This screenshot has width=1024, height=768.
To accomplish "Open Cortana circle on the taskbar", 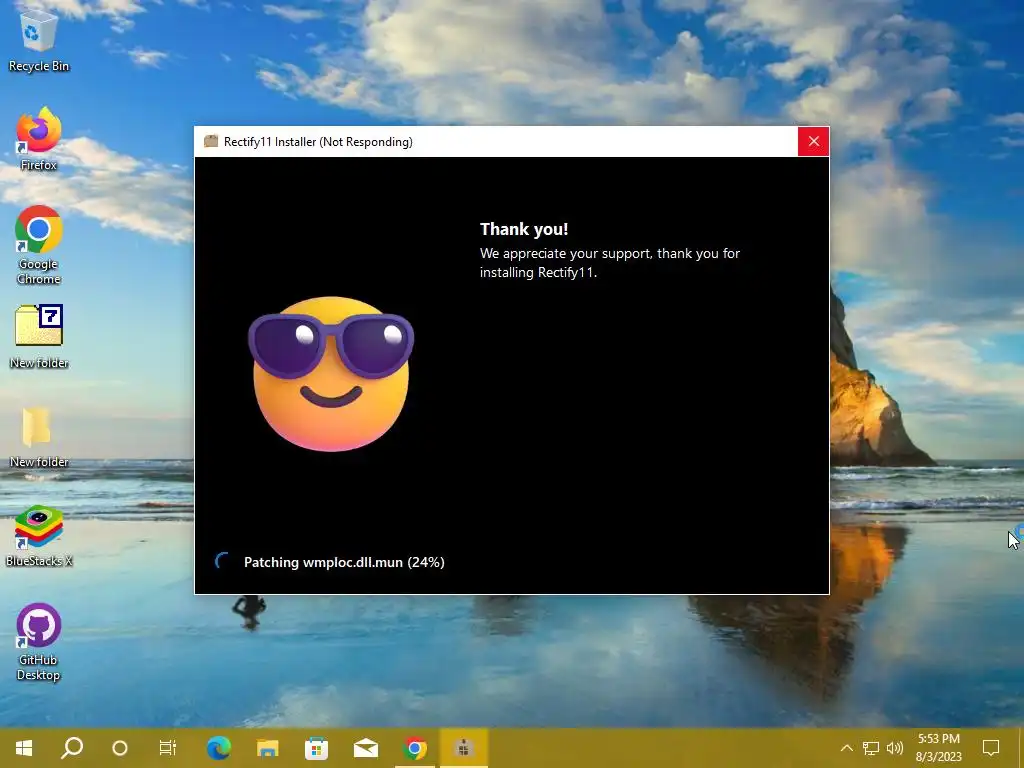I will [x=120, y=748].
